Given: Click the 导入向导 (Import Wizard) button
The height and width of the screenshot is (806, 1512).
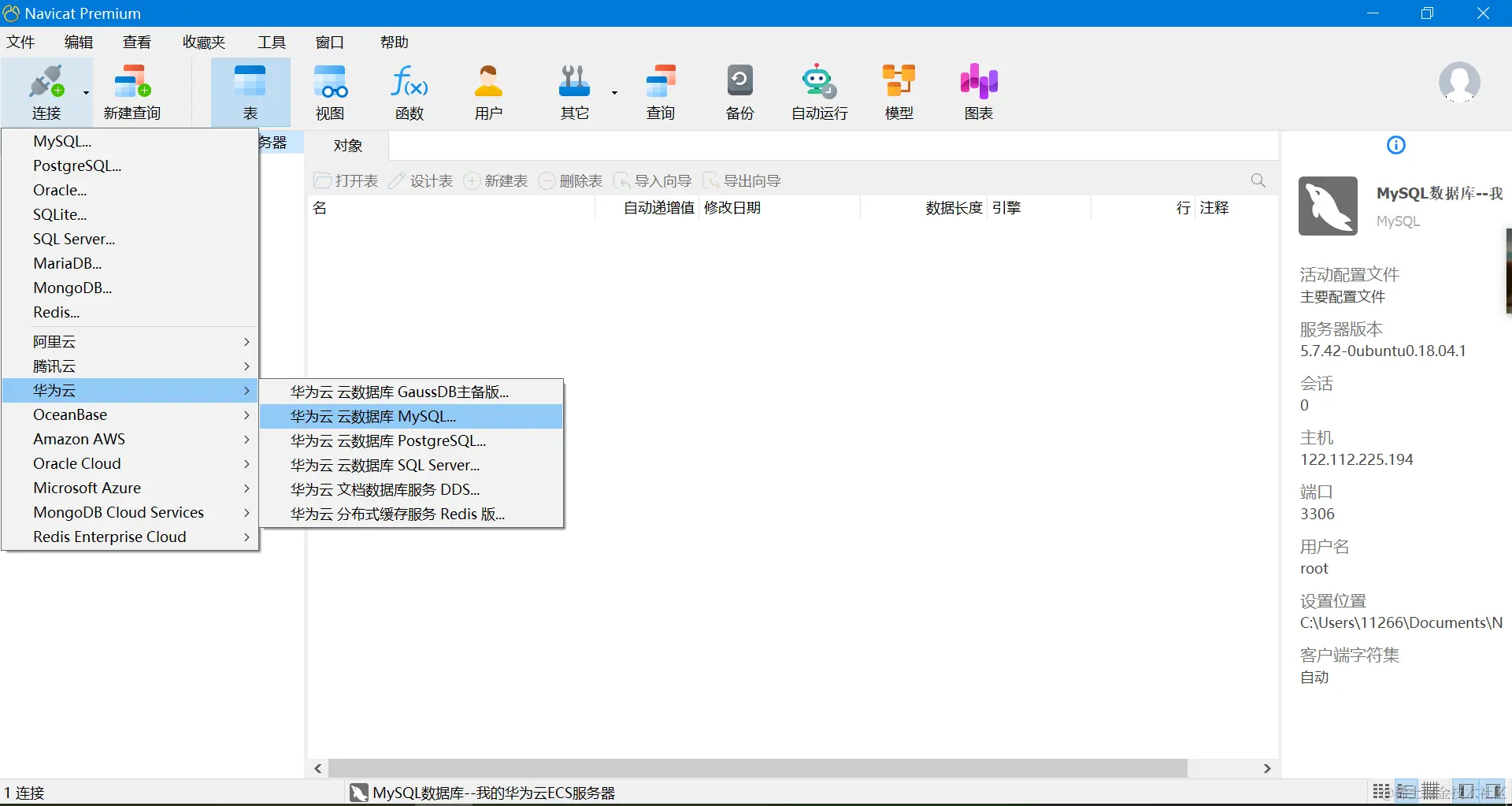Looking at the screenshot, I should pos(652,180).
